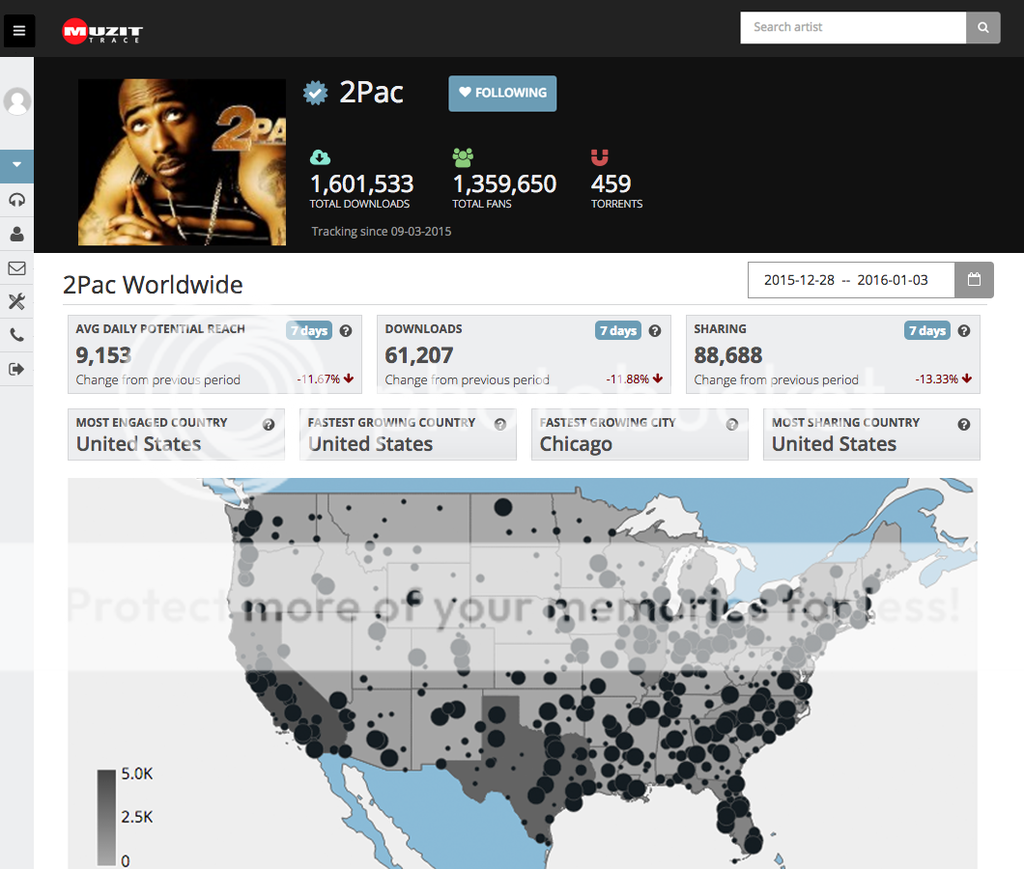The height and width of the screenshot is (869, 1024).
Task: Open the calendar date picker
Action: pyautogui.click(x=974, y=280)
